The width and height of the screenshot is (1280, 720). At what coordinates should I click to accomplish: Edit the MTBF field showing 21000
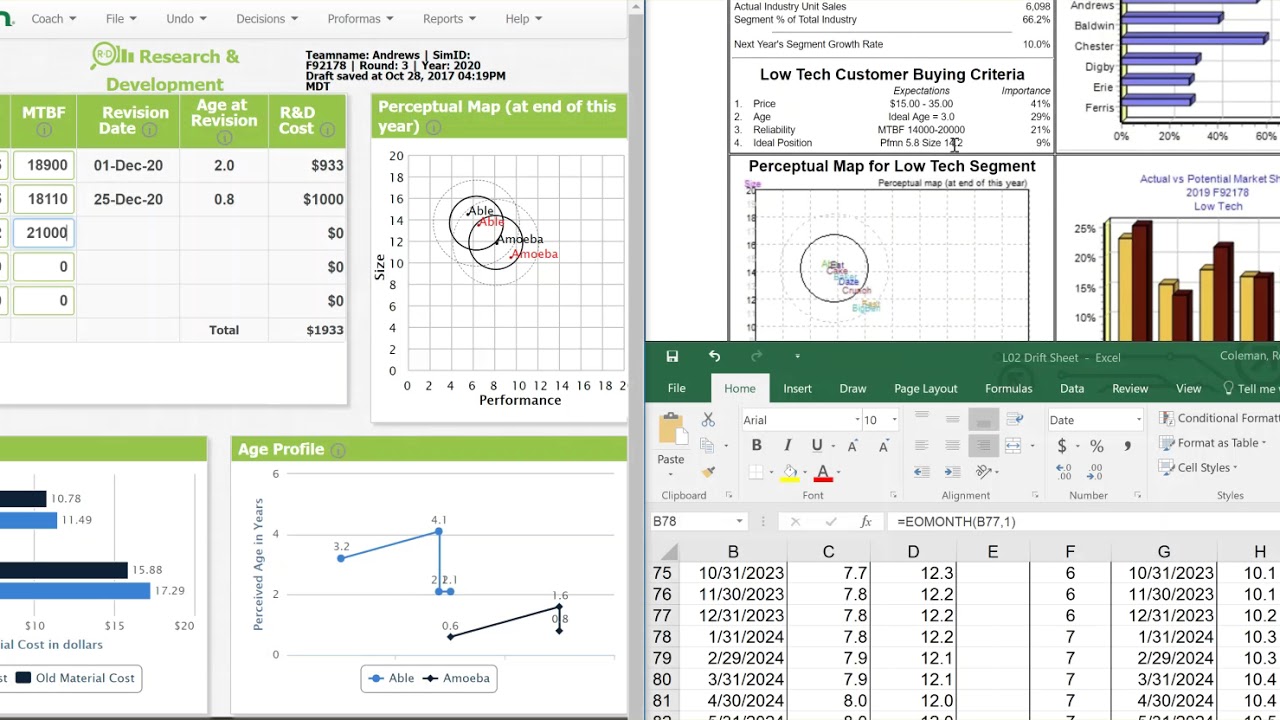coord(43,233)
